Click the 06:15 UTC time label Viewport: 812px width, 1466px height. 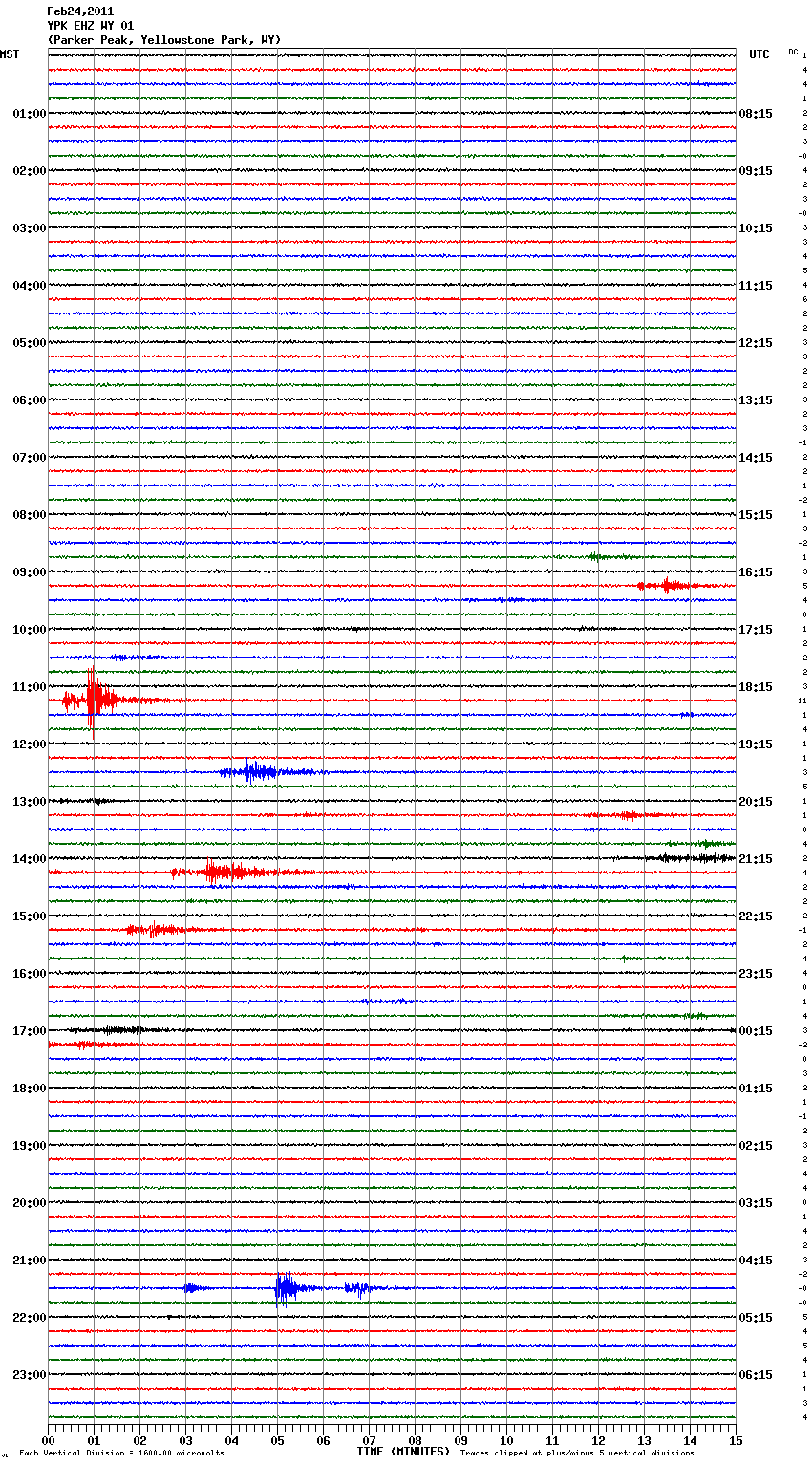pyautogui.click(x=756, y=1375)
